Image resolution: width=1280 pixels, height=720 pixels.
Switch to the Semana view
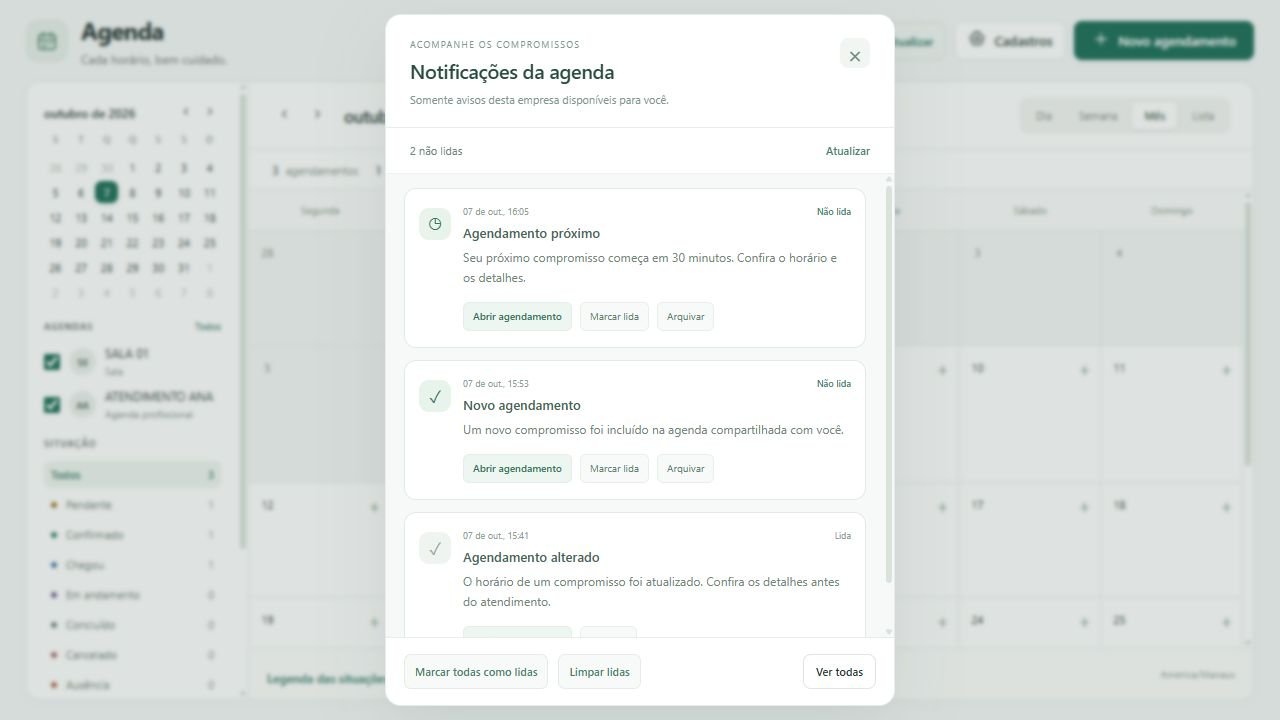(x=1098, y=116)
